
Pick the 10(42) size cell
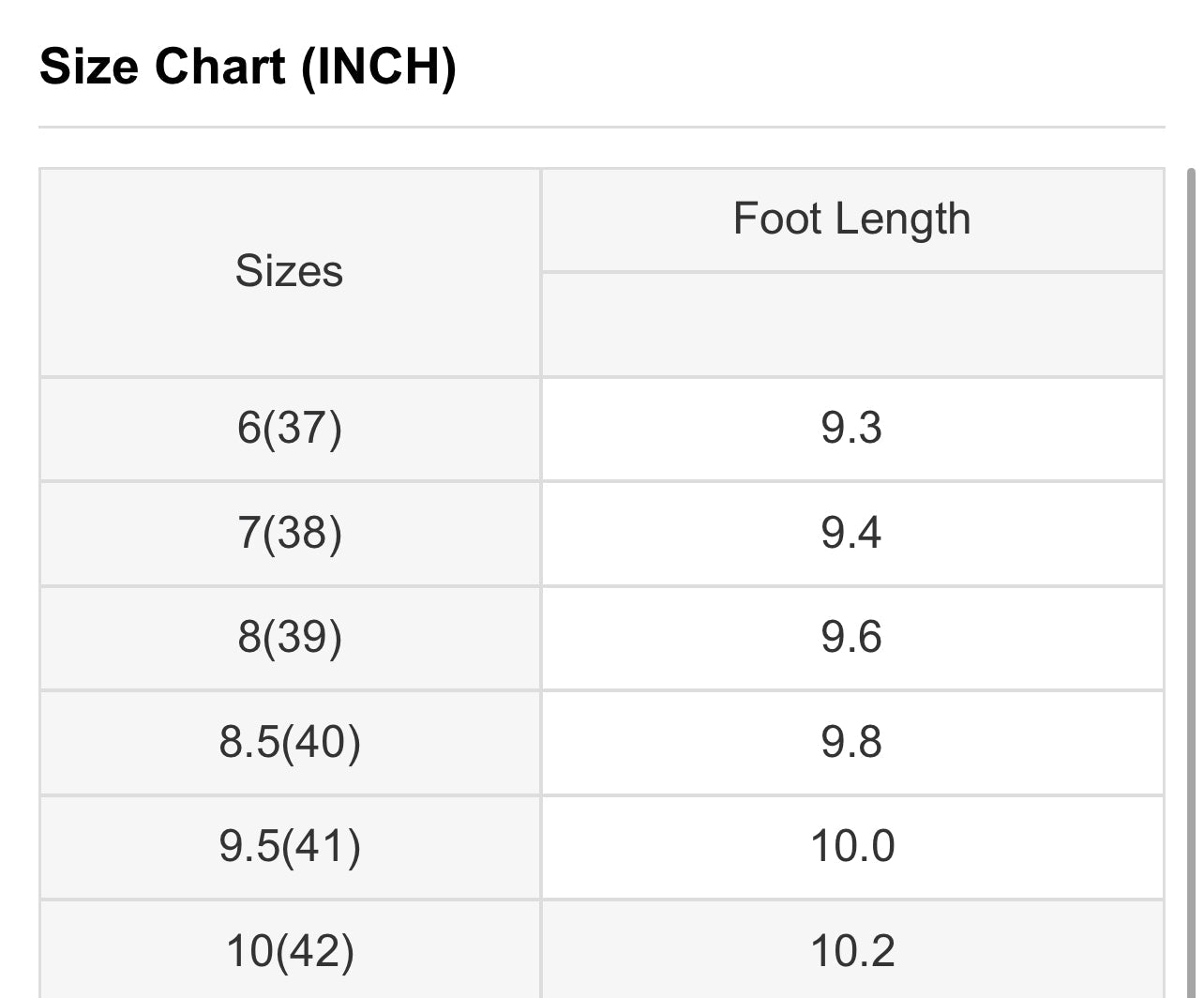tap(289, 951)
